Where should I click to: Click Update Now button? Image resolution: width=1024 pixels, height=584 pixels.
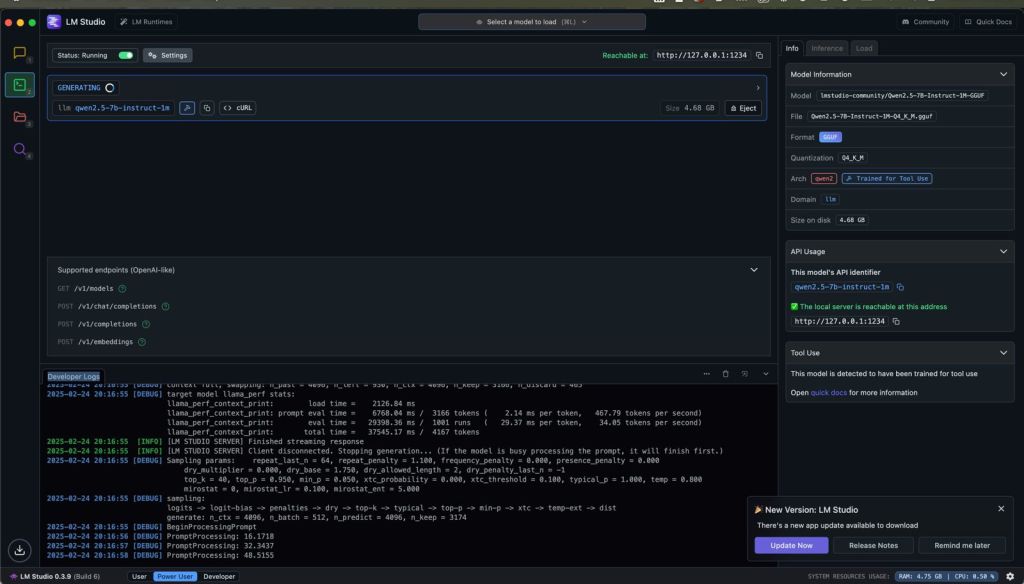791,545
